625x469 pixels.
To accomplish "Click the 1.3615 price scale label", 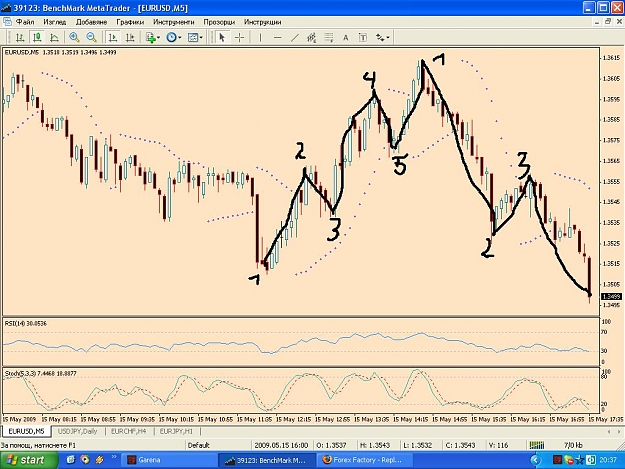I will point(611,58).
